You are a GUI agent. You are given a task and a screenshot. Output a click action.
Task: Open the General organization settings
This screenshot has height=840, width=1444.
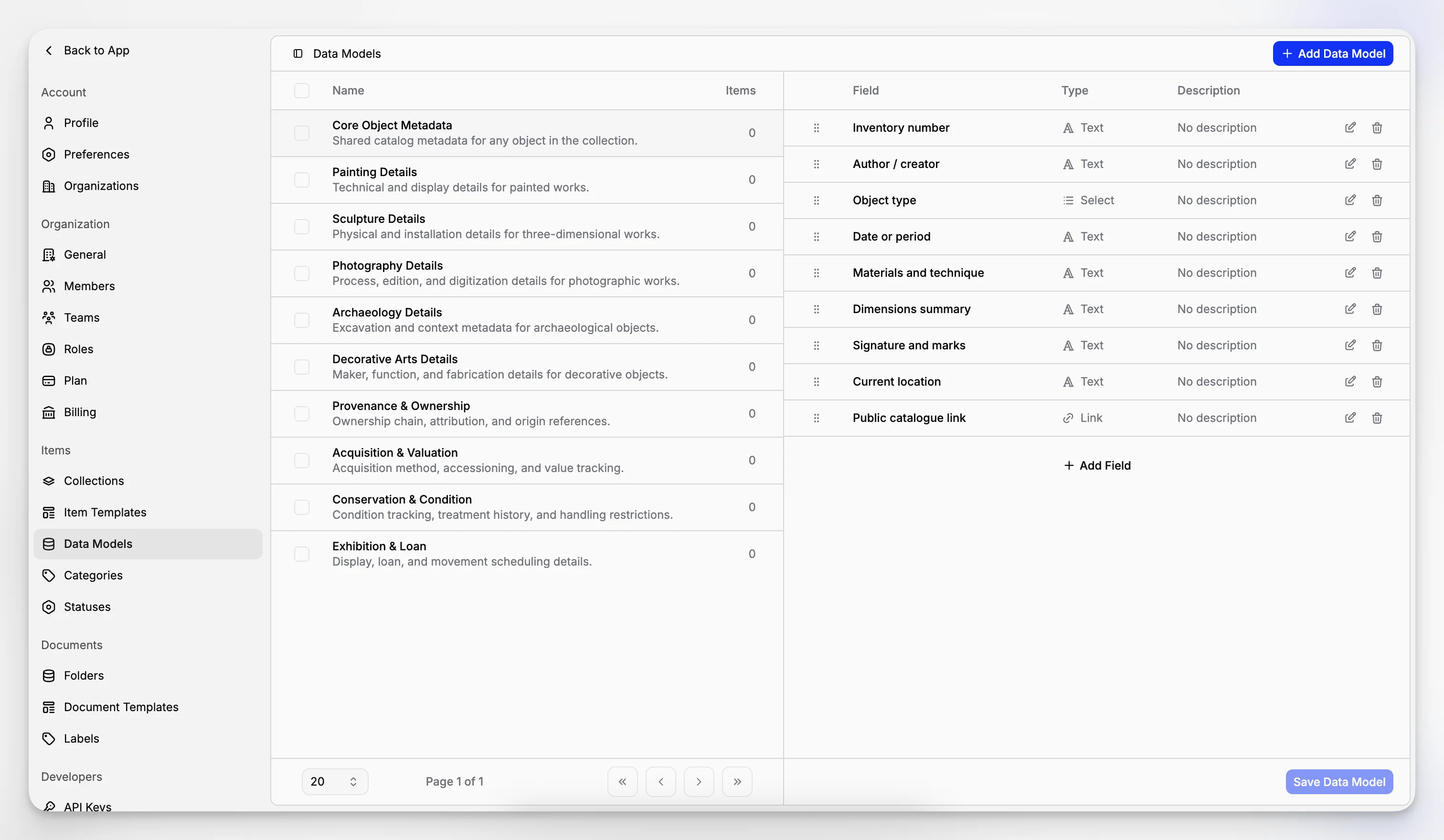click(x=148, y=254)
